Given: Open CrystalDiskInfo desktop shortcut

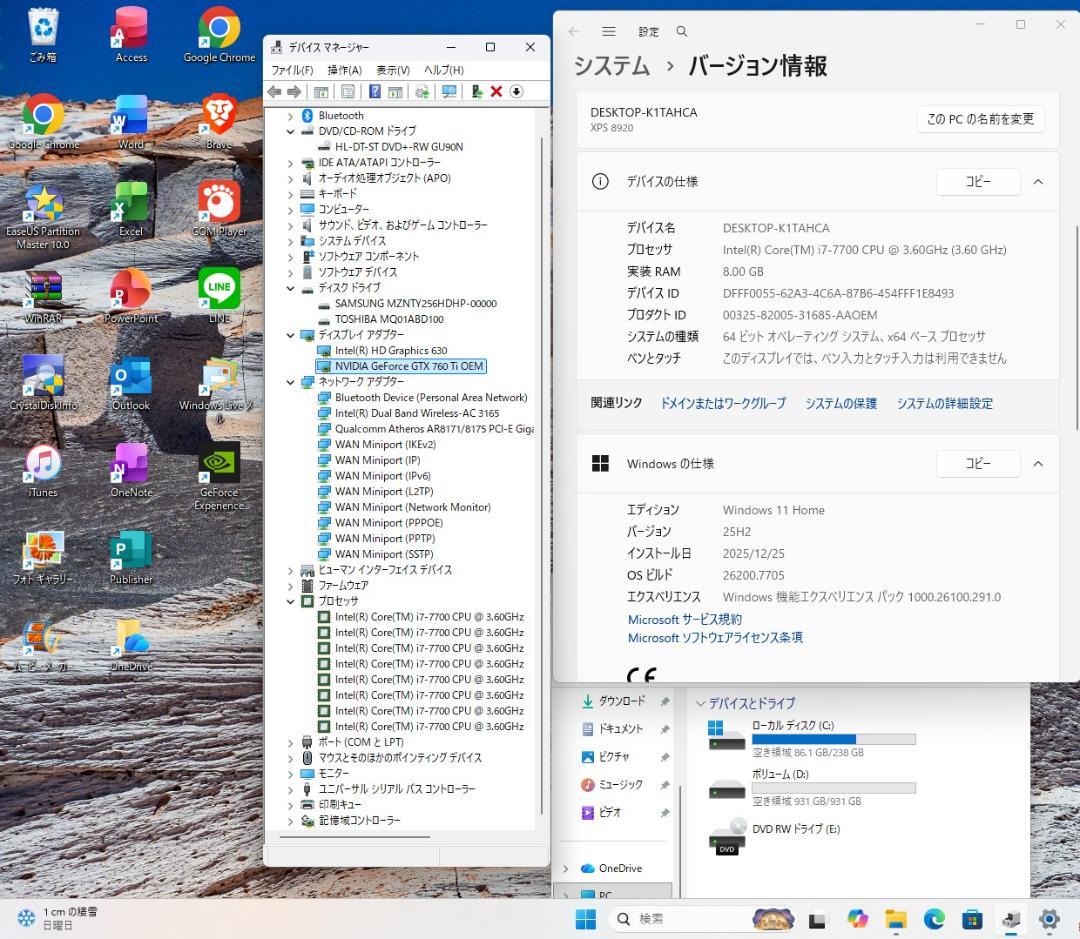Looking at the screenshot, I should [43, 383].
